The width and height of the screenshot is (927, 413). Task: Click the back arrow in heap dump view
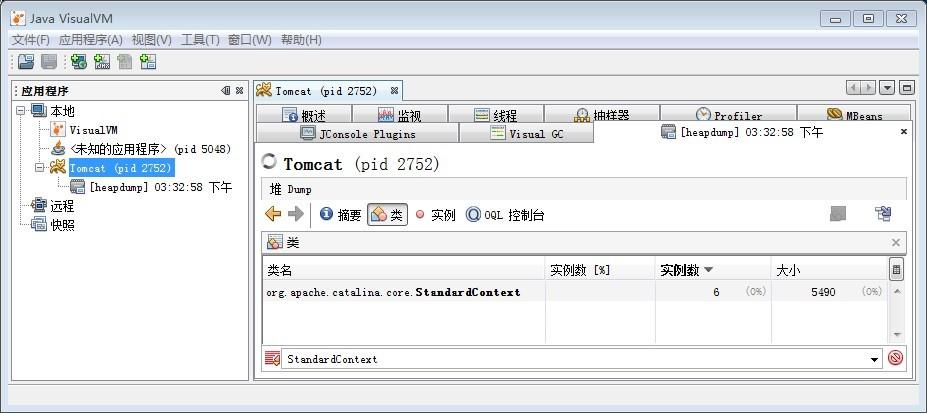tap(273, 214)
